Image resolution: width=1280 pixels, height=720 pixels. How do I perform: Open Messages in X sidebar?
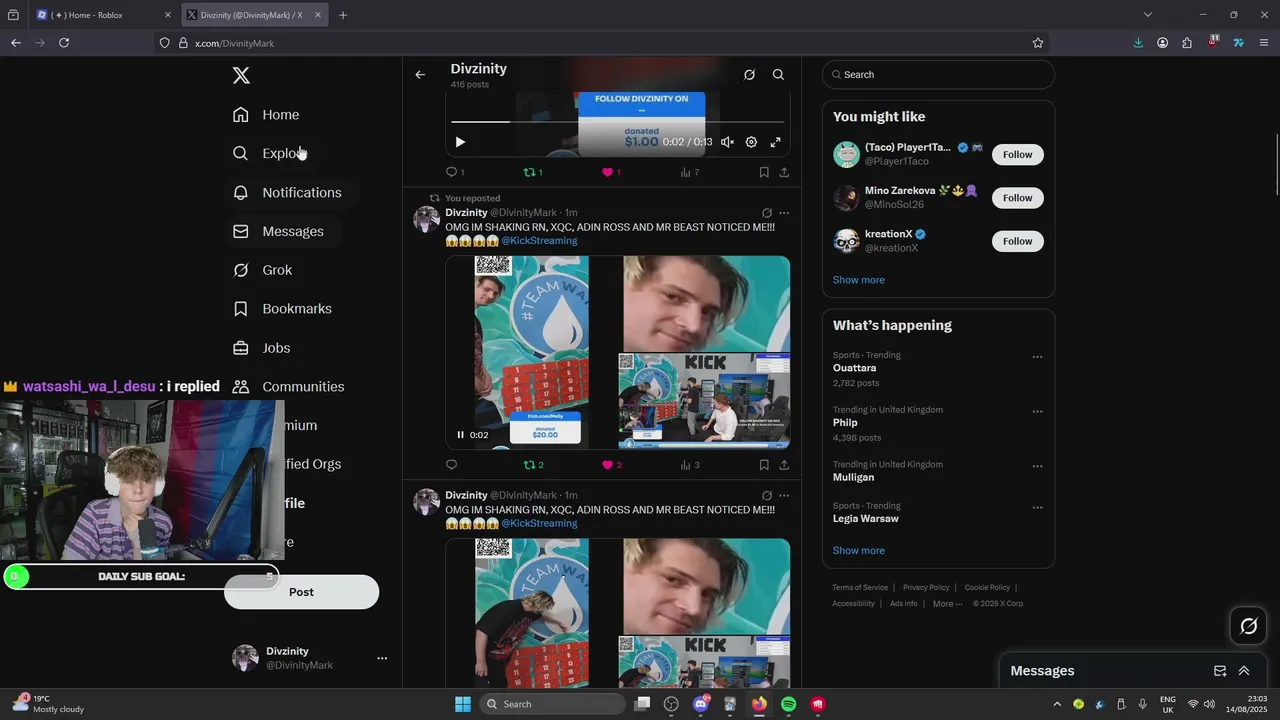(278, 231)
